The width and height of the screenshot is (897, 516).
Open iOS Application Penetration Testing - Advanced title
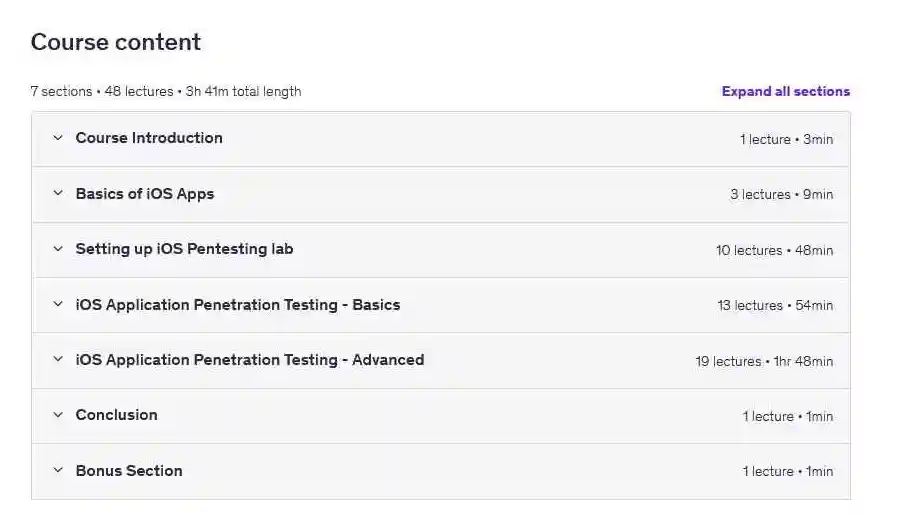(x=250, y=360)
